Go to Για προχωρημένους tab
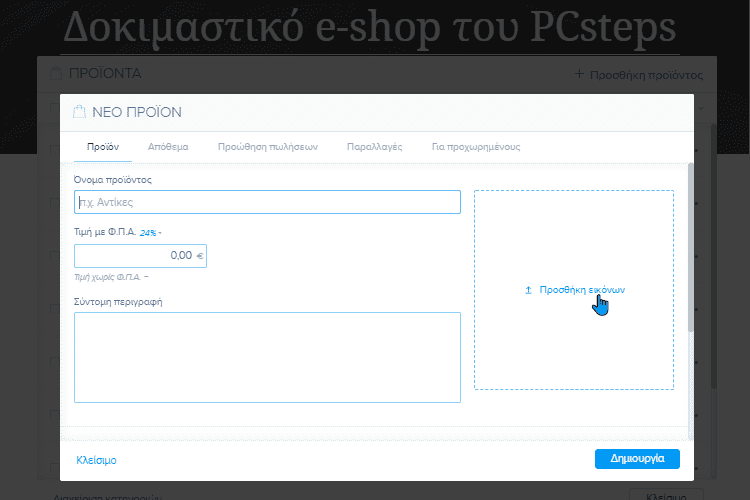This screenshot has height=500, width=750. [x=476, y=147]
